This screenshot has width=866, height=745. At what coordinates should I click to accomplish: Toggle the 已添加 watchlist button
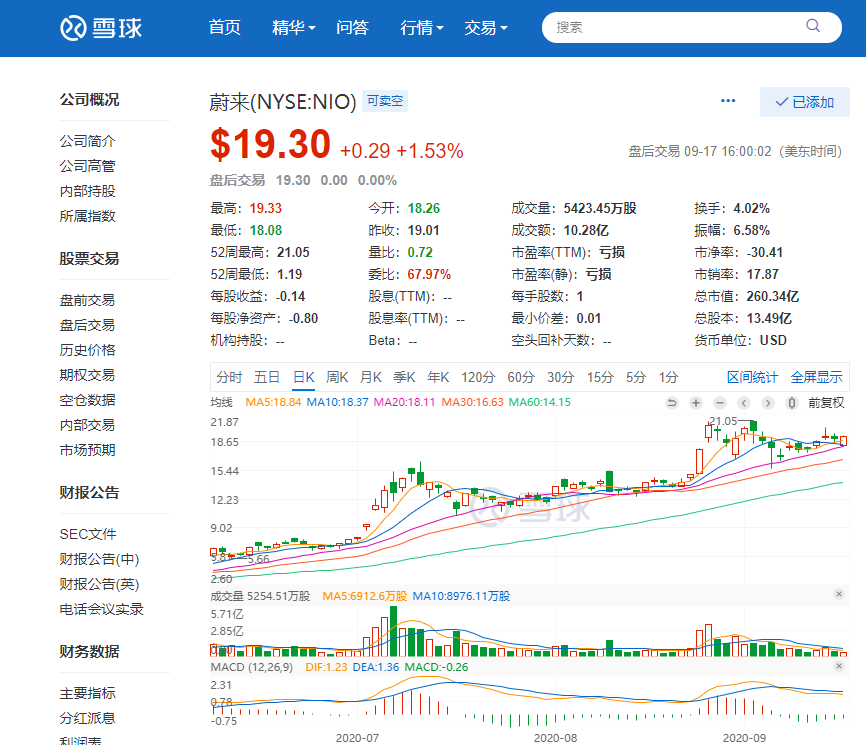coord(804,102)
